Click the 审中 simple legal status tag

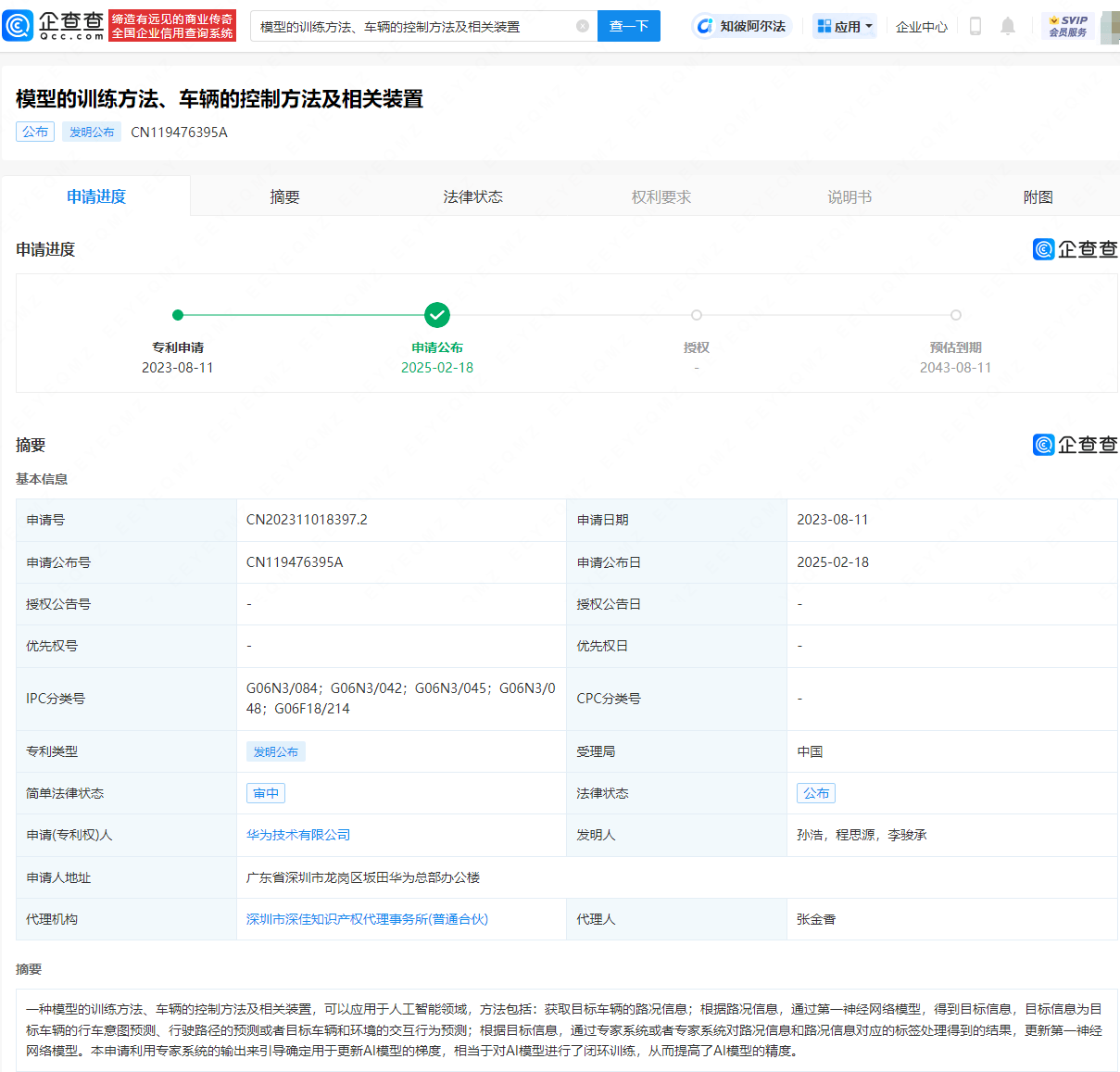[x=266, y=793]
